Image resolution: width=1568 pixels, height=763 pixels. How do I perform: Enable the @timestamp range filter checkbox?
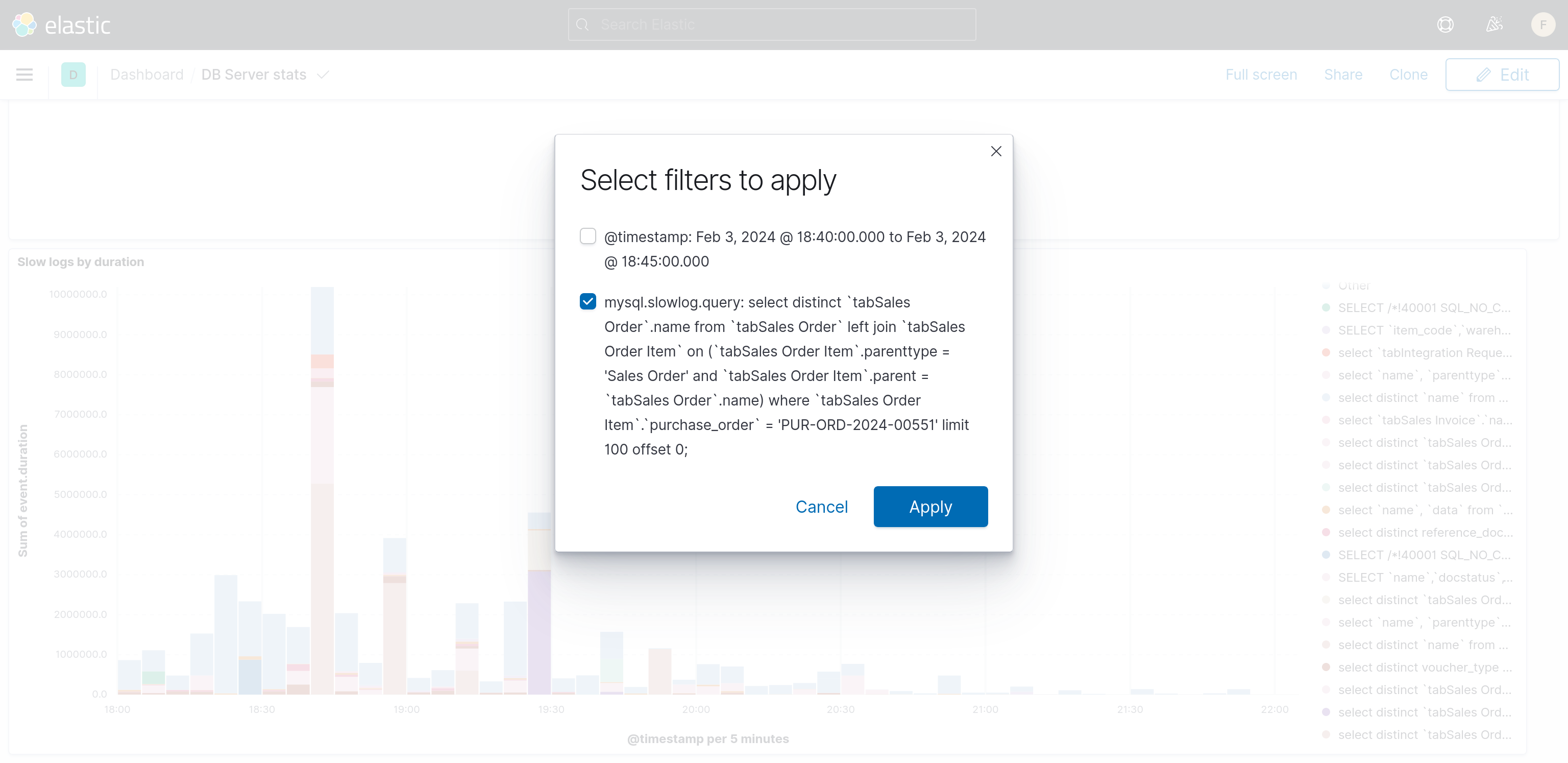[x=587, y=236]
